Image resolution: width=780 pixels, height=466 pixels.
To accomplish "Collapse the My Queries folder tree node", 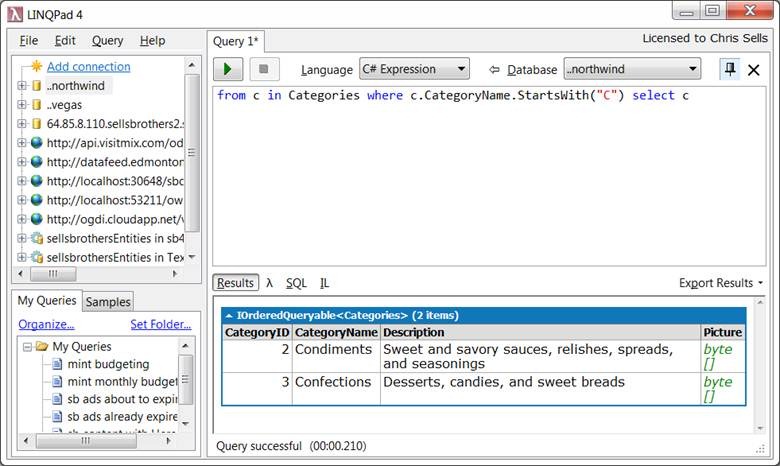I will click(x=27, y=347).
